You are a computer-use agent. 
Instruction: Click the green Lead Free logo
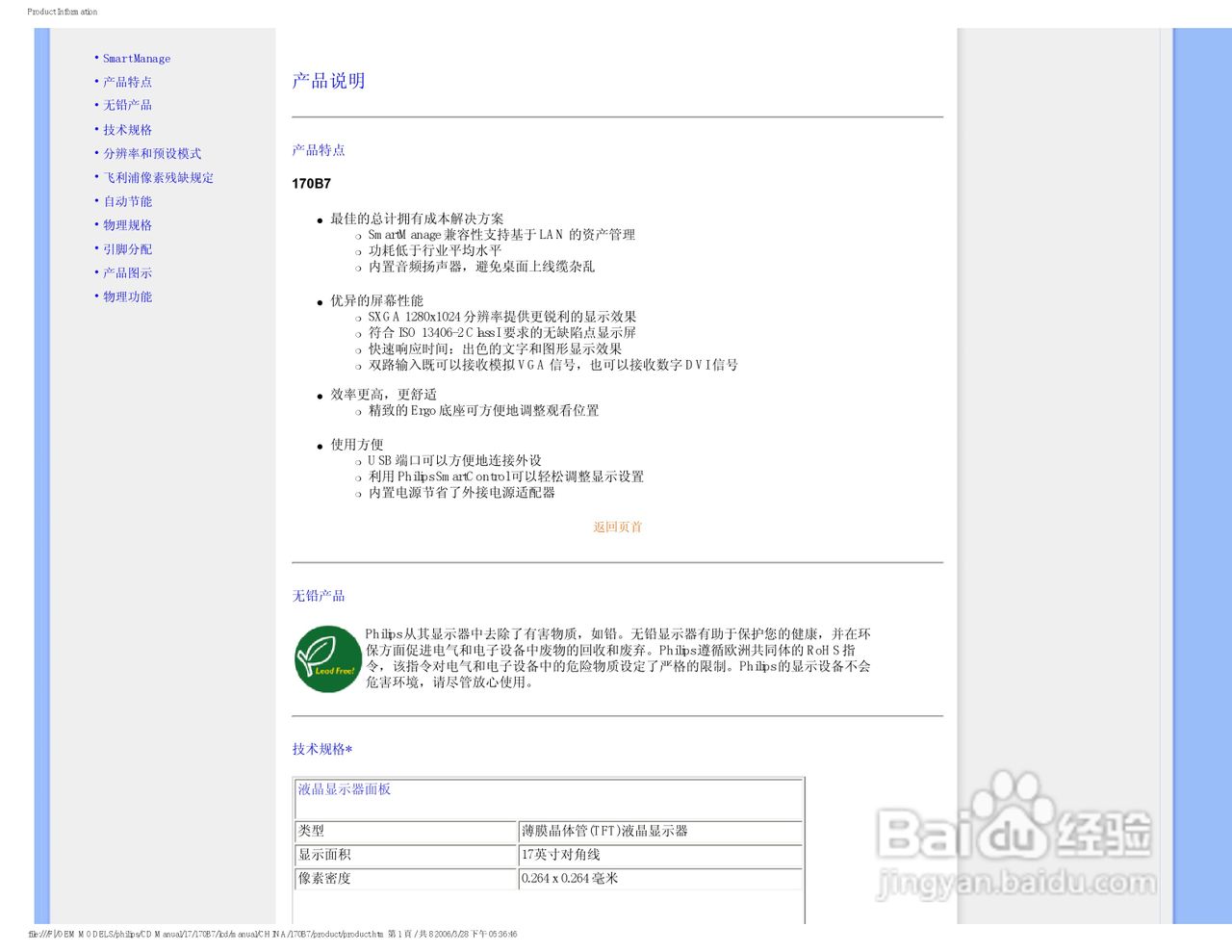tap(328, 658)
